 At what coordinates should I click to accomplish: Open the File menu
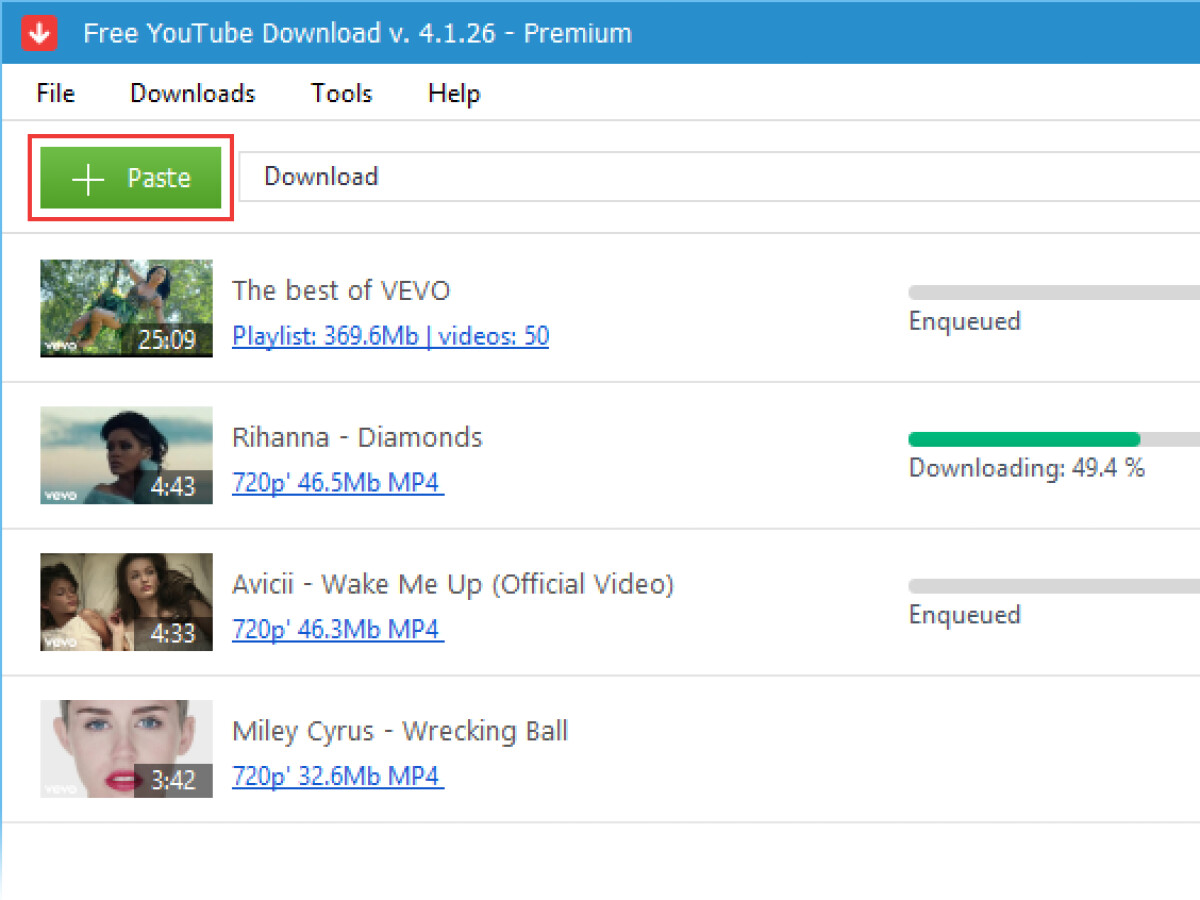pos(55,93)
